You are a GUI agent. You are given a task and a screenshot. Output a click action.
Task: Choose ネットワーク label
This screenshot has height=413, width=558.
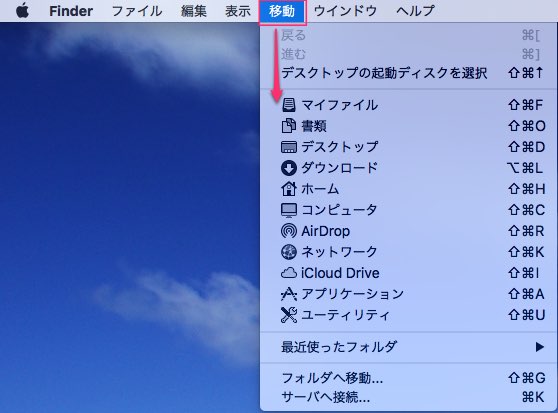(x=339, y=252)
